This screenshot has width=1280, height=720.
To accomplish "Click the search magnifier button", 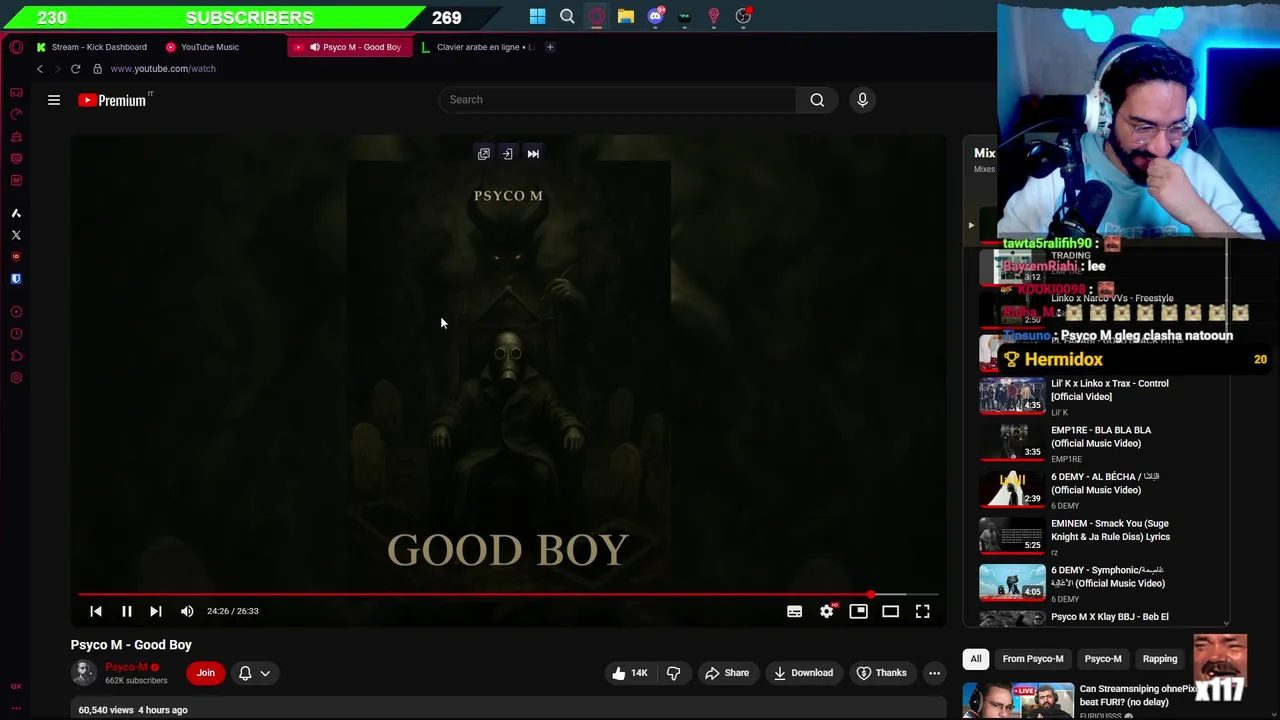I will (817, 100).
